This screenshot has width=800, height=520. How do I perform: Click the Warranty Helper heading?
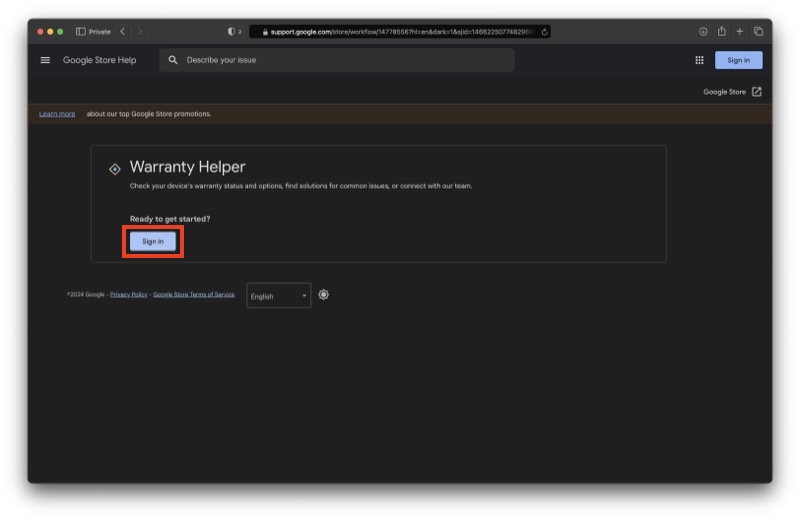coord(187,167)
